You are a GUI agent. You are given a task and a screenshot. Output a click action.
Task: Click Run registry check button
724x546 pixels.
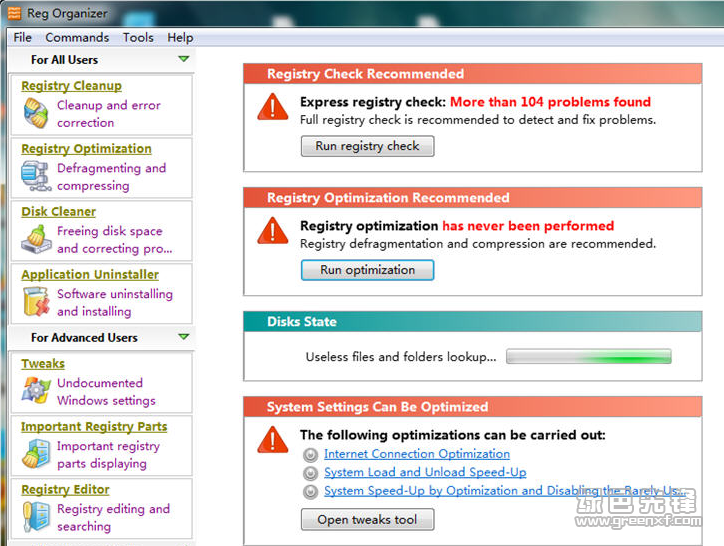coord(368,146)
